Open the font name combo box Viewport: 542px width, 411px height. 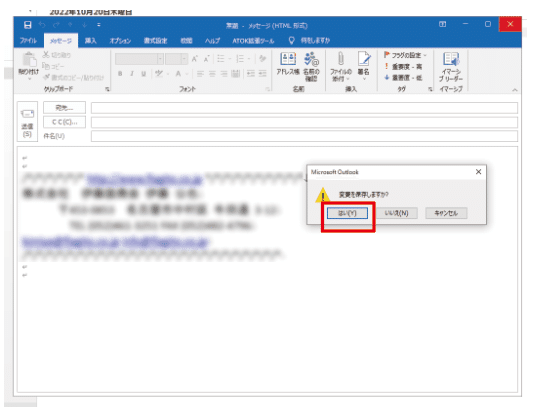pyautogui.click(x=139, y=59)
